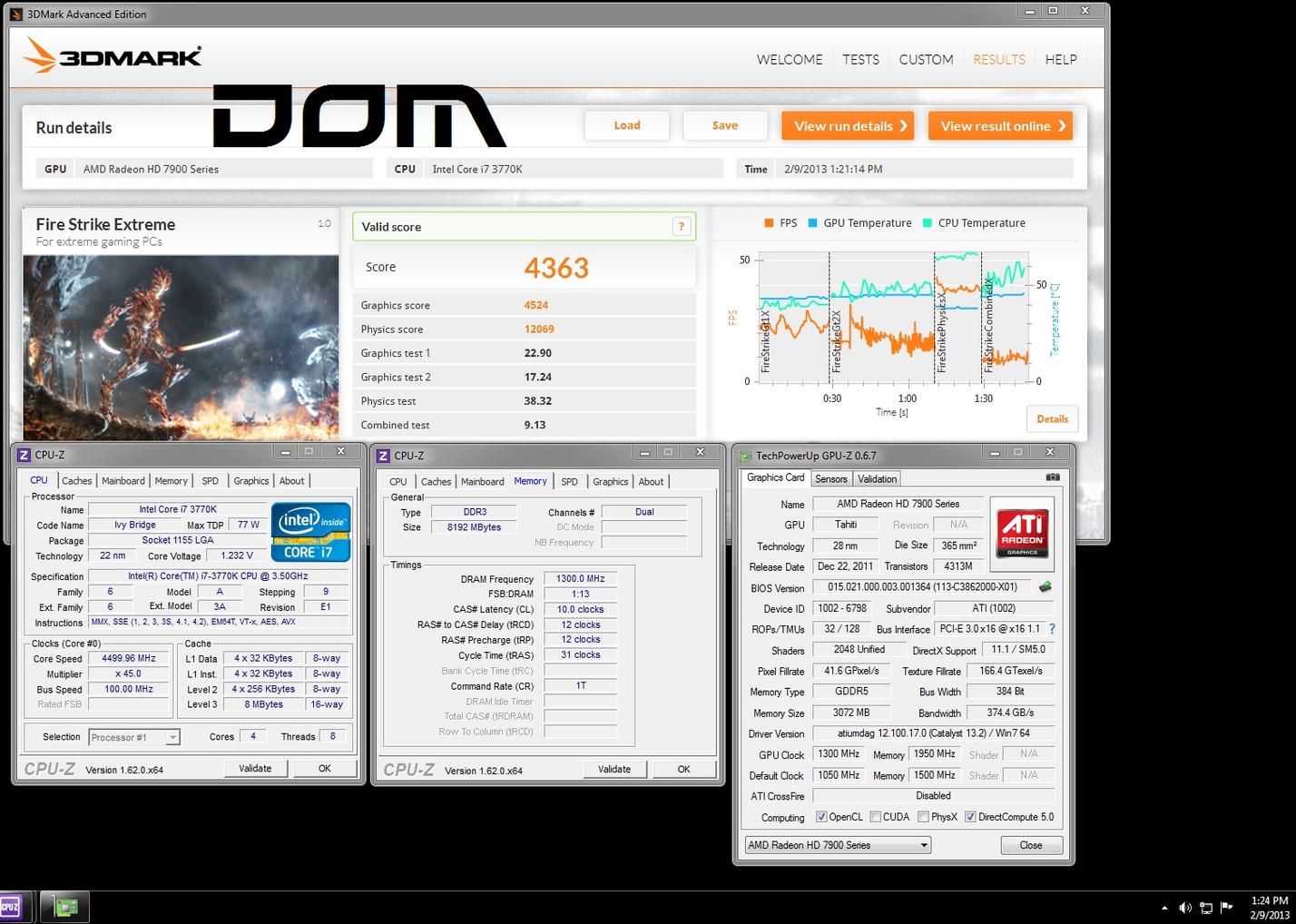1296x924 pixels.
Task: Click View result online button
Action: point(1000,126)
